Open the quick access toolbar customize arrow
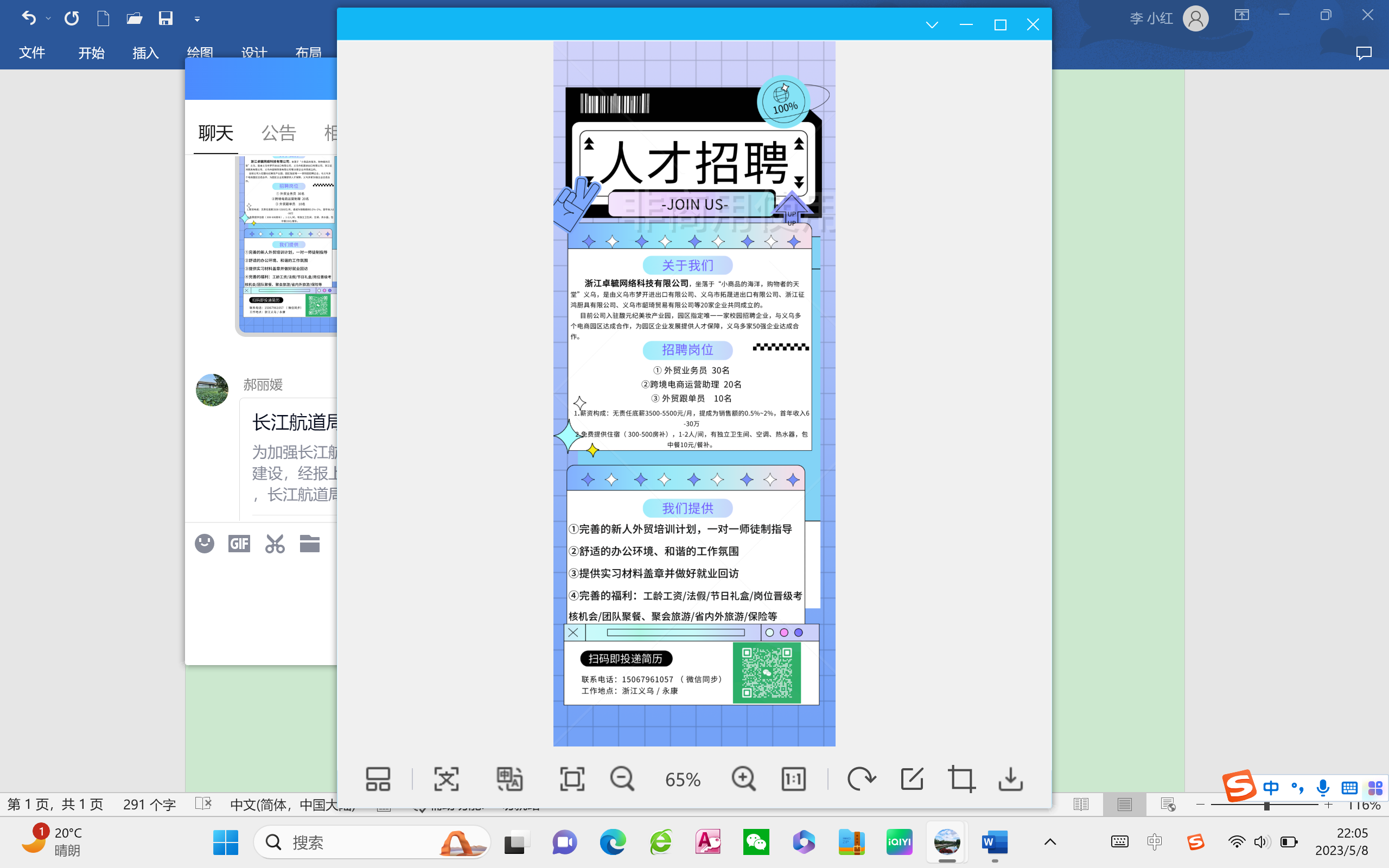 (197, 20)
